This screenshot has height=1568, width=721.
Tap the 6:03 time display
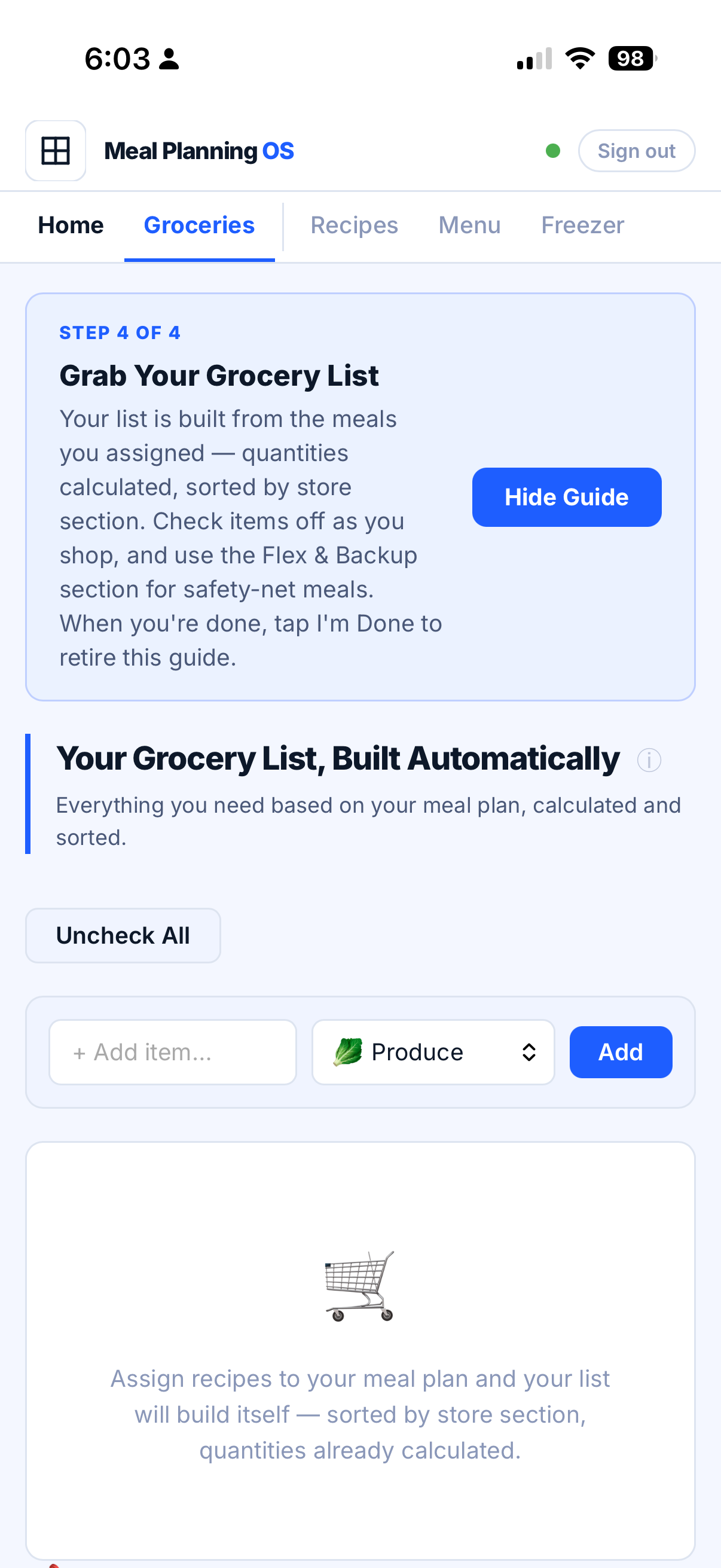pyautogui.click(x=119, y=58)
